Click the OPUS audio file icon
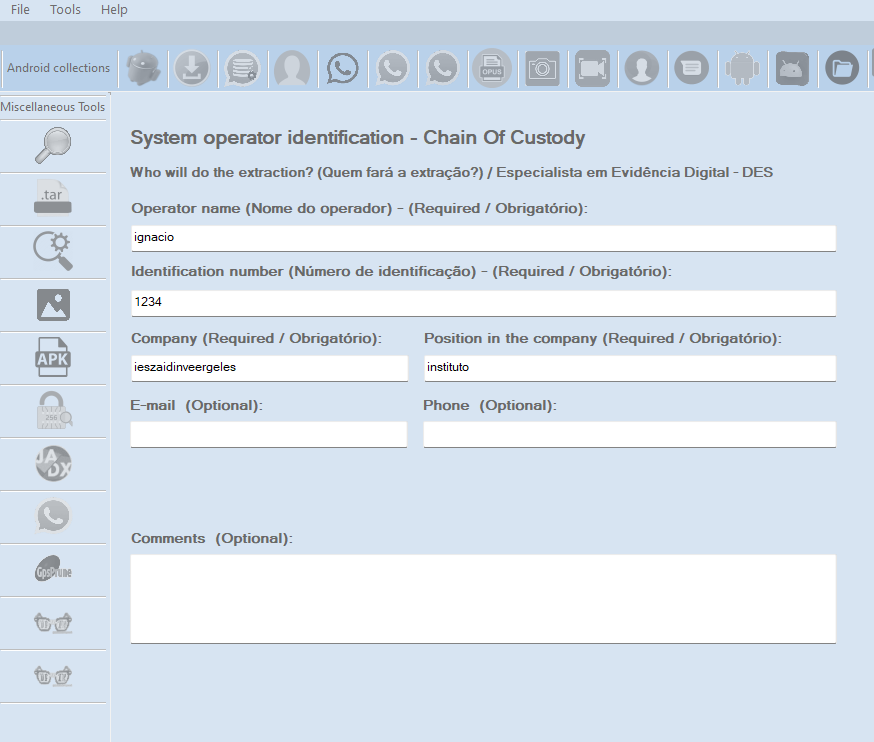Screen dimensions: 874x742 [x=492, y=69]
